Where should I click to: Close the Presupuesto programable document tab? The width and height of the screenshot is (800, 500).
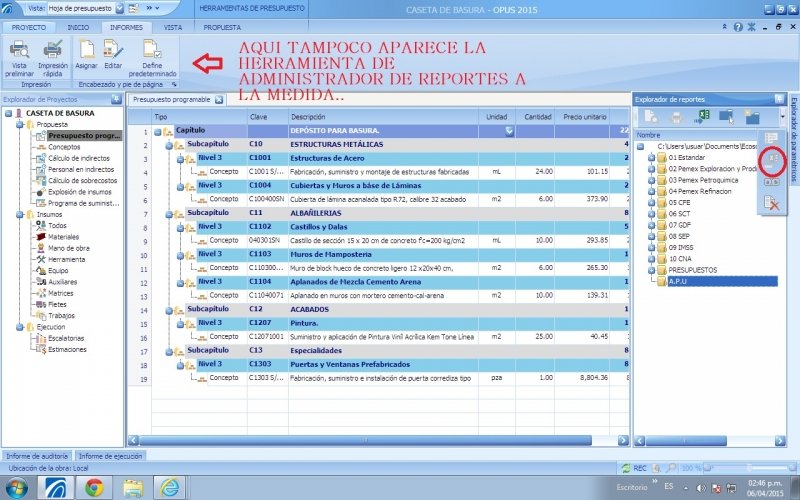220,100
